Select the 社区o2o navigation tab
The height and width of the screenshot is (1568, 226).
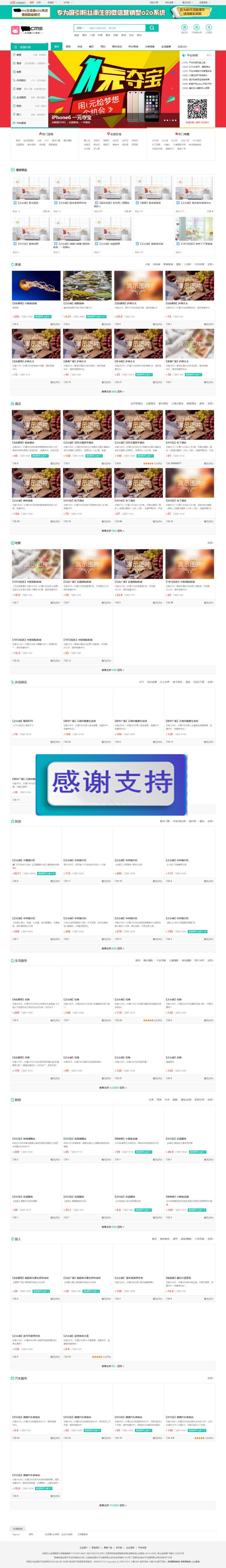point(182,46)
